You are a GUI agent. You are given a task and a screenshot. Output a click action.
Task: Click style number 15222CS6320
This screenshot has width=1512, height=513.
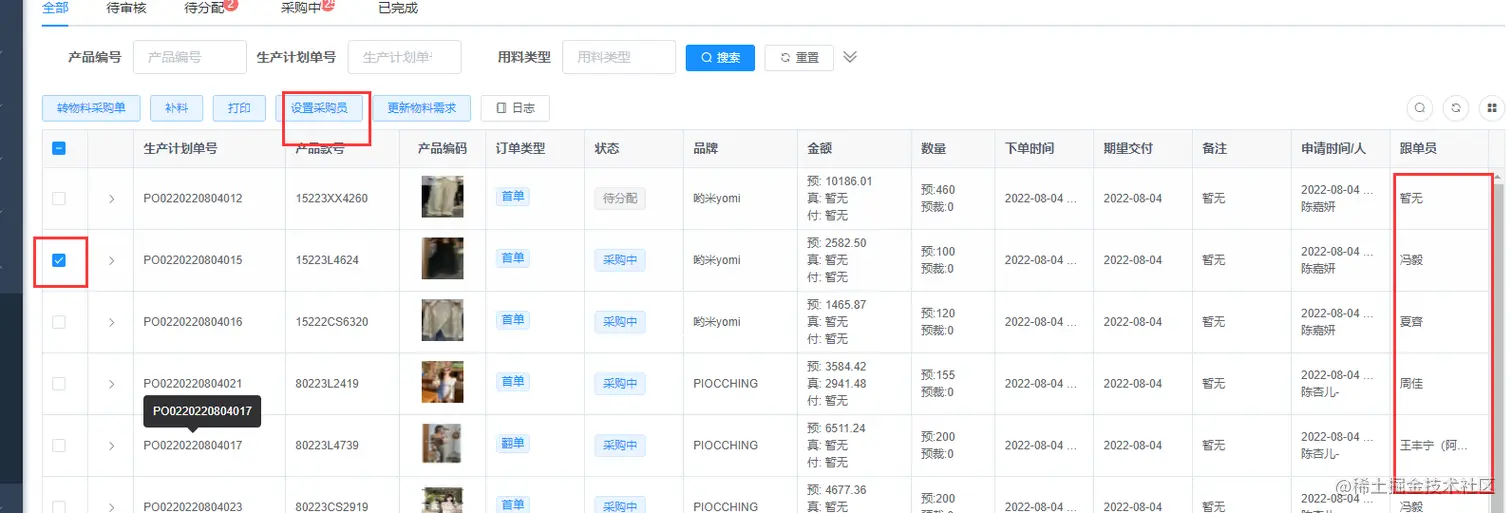pyautogui.click(x=332, y=322)
